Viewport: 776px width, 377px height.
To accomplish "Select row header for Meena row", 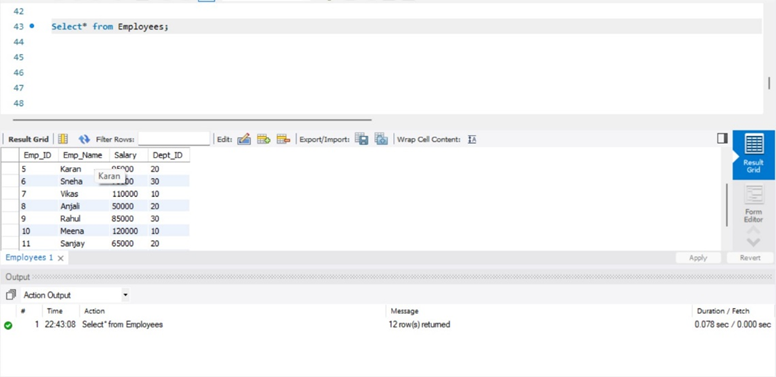I will click(9, 231).
